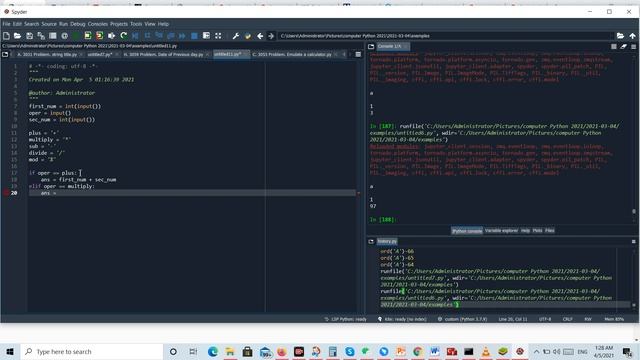
Task: Browse the editor tabs list
Action: pos(5,54)
